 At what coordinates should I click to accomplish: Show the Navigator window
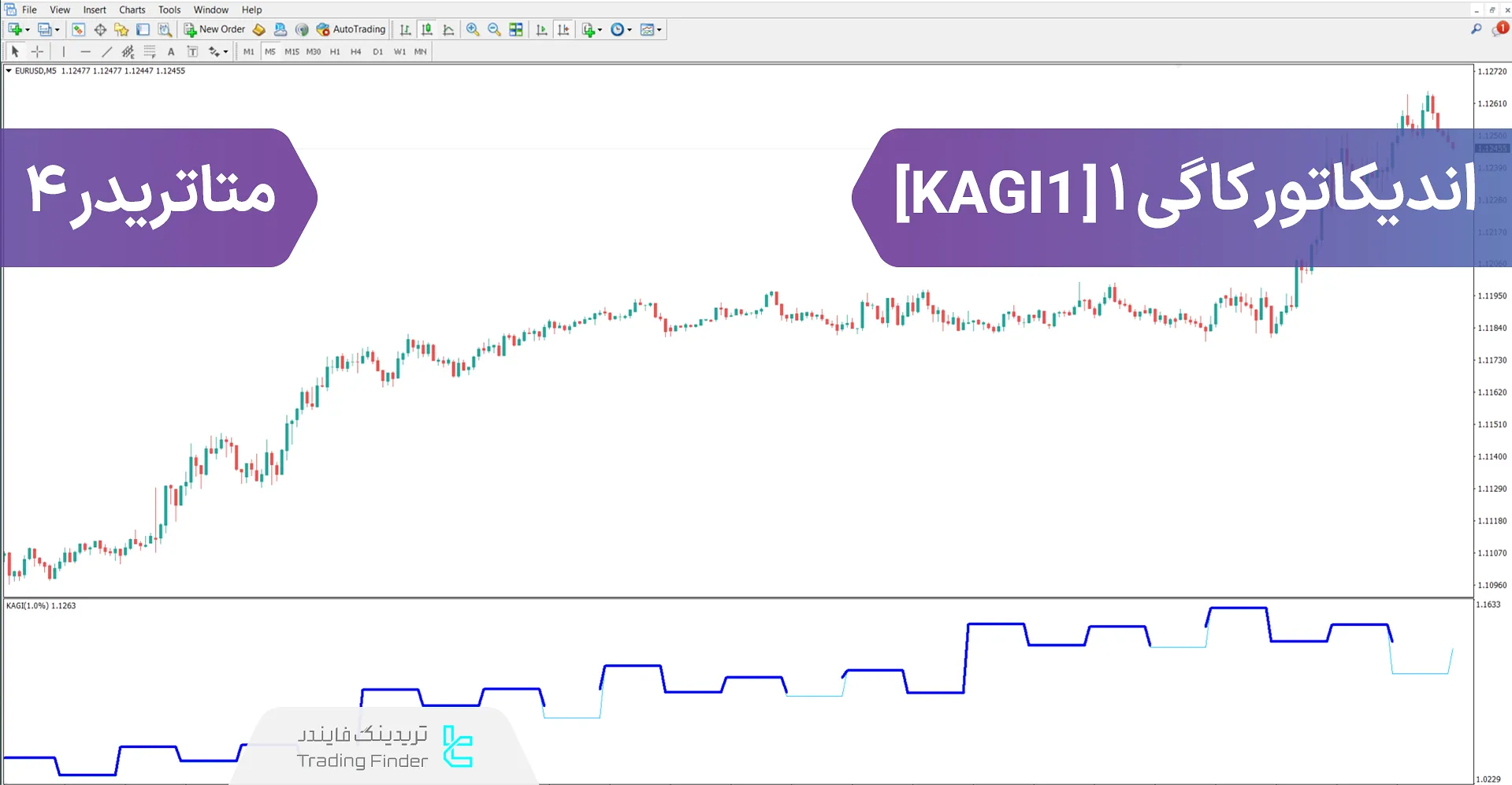tap(121, 29)
